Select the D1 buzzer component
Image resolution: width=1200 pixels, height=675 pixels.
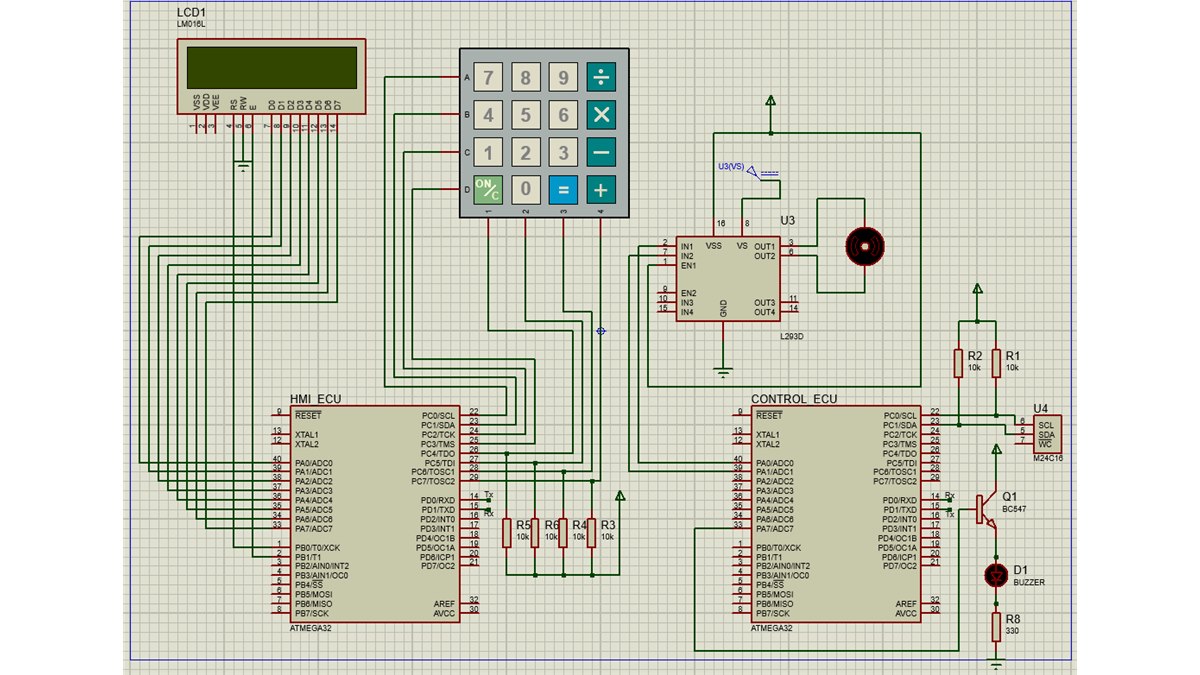tap(995, 575)
